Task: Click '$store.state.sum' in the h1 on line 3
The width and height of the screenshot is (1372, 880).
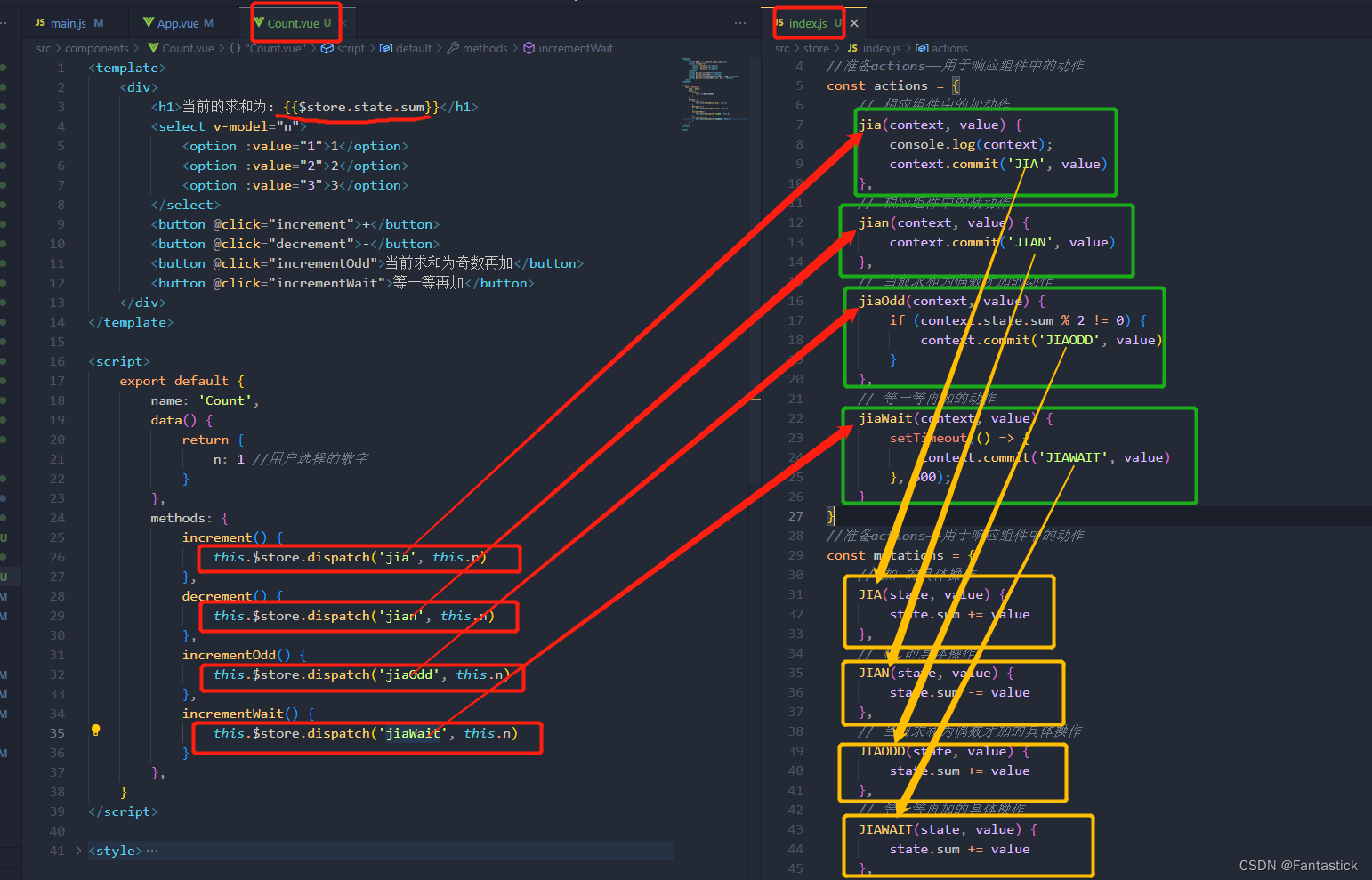Action: [x=361, y=107]
